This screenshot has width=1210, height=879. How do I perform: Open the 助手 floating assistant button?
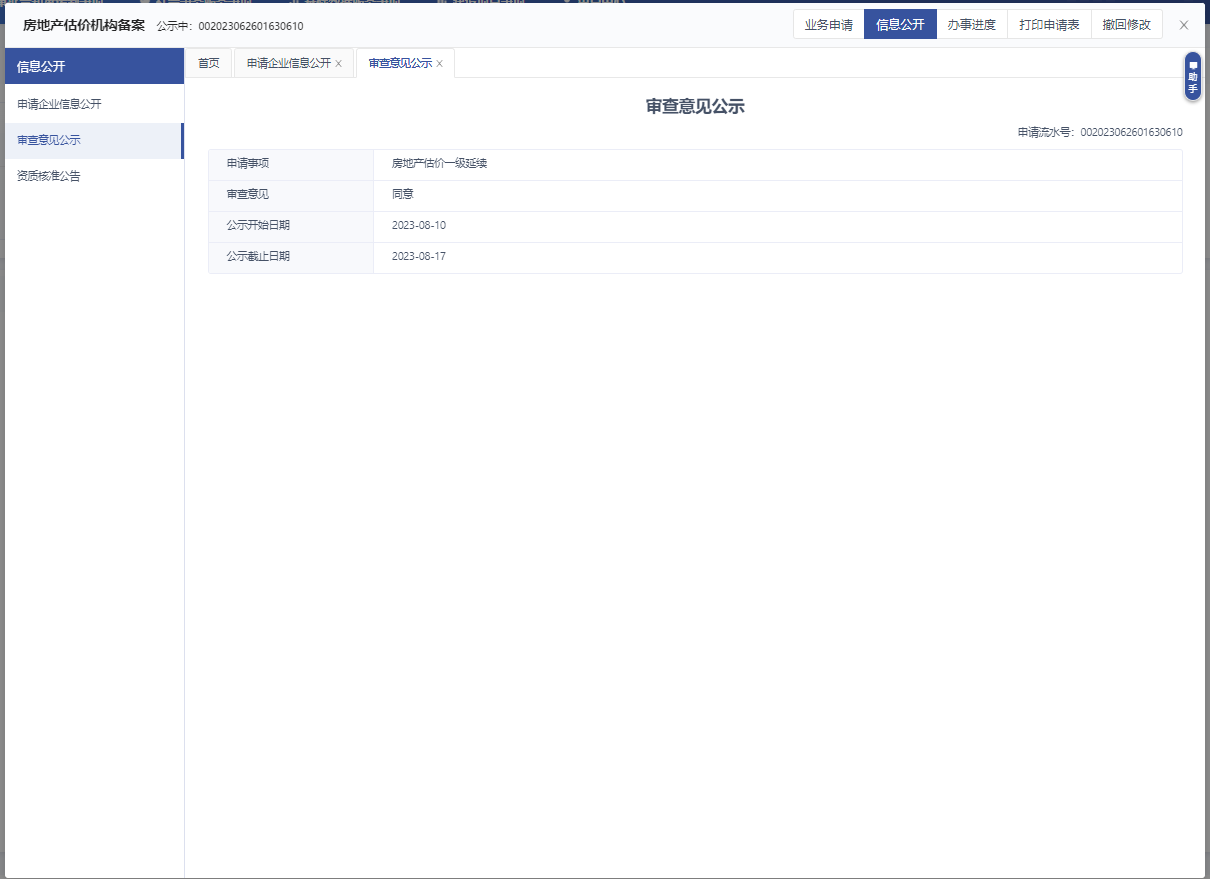1192,77
